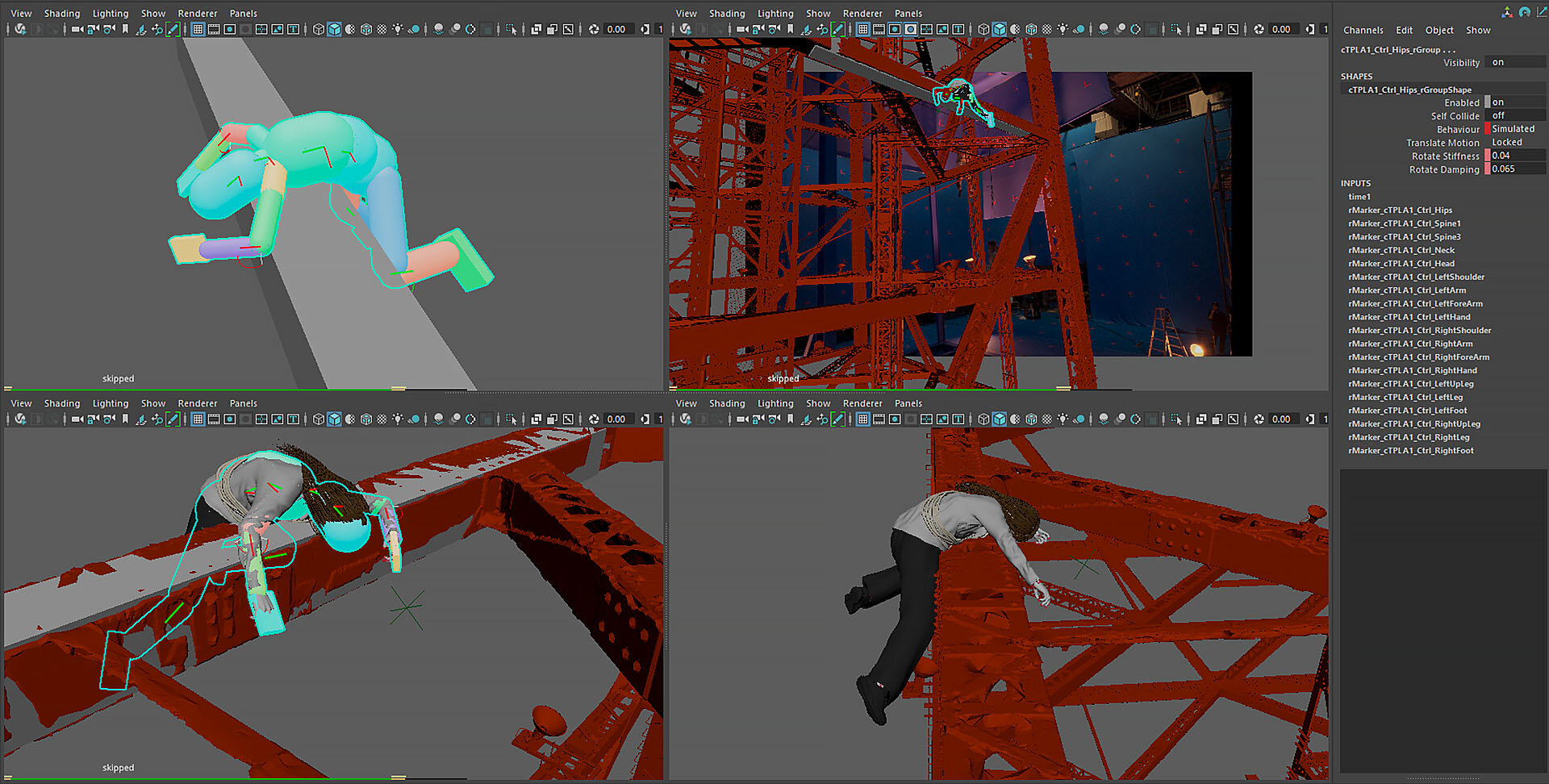Click the red Rotate Stiffness color indicator

coord(1488,156)
